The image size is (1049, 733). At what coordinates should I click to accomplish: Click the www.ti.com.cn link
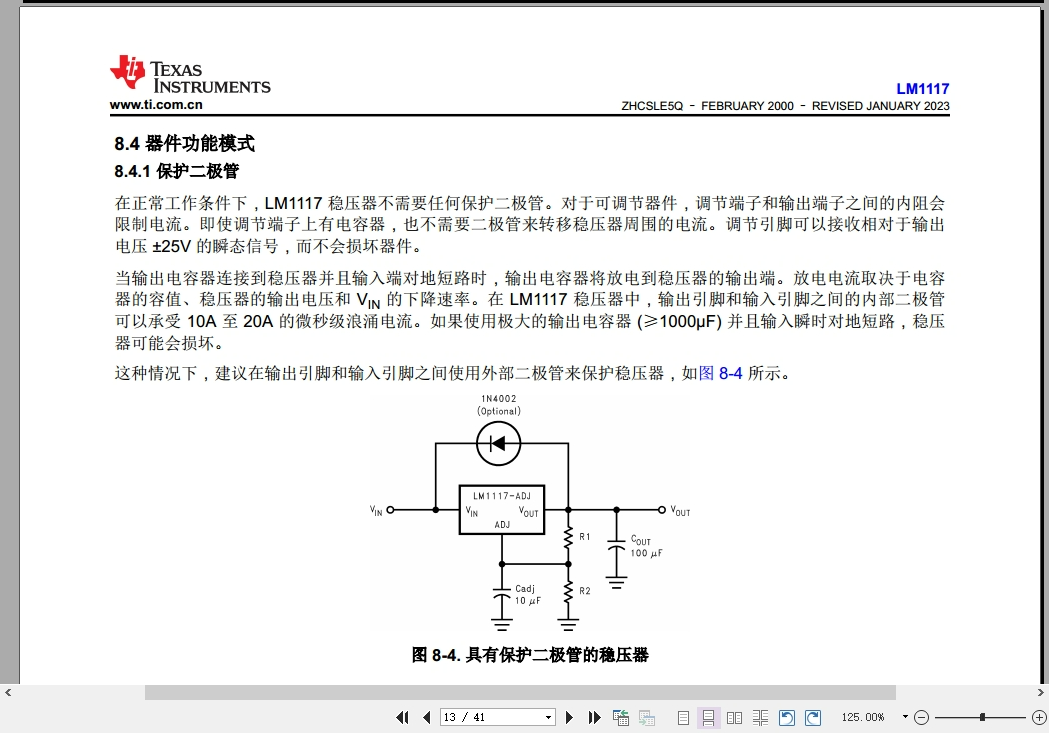pos(156,104)
